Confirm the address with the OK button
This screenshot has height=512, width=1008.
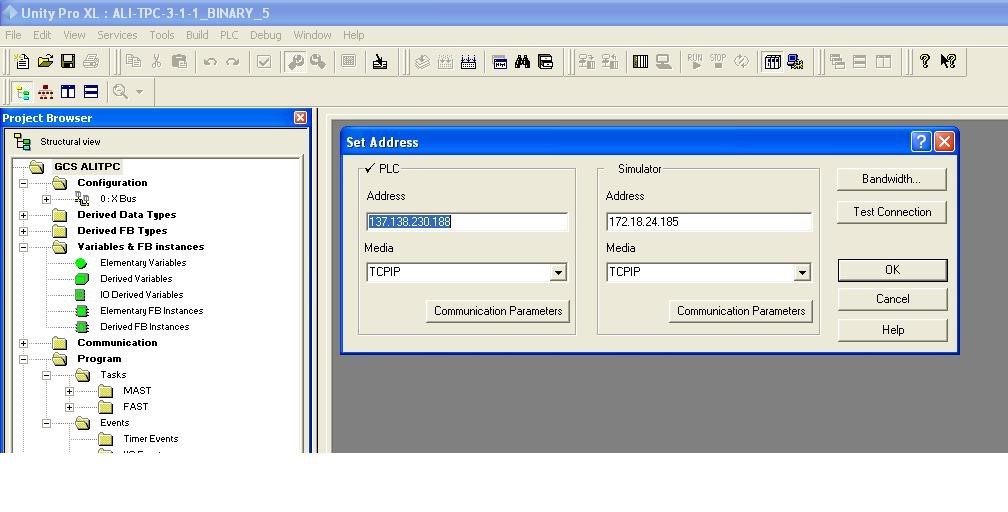tap(892, 270)
